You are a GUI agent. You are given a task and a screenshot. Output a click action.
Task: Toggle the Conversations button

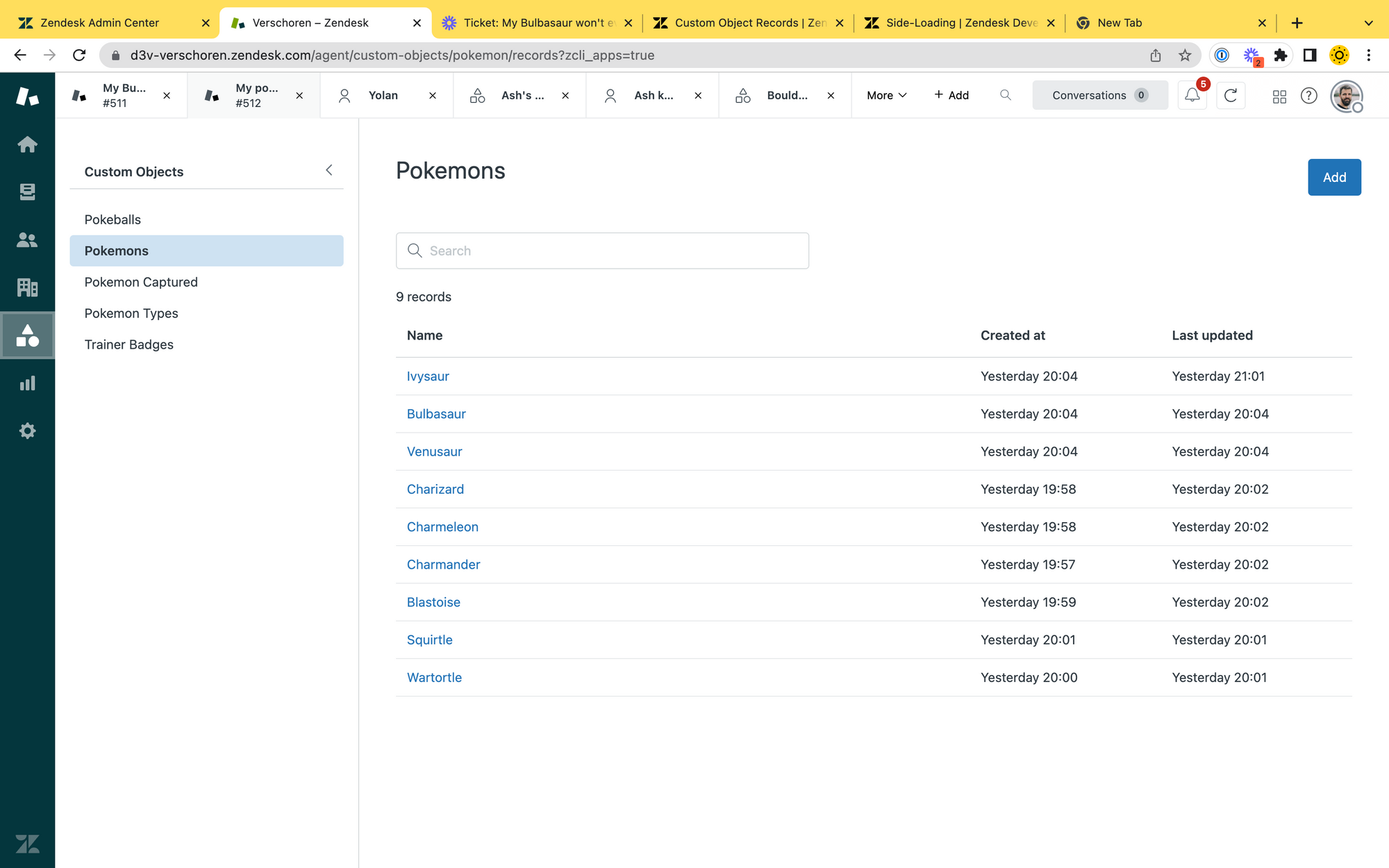tap(1099, 96)
